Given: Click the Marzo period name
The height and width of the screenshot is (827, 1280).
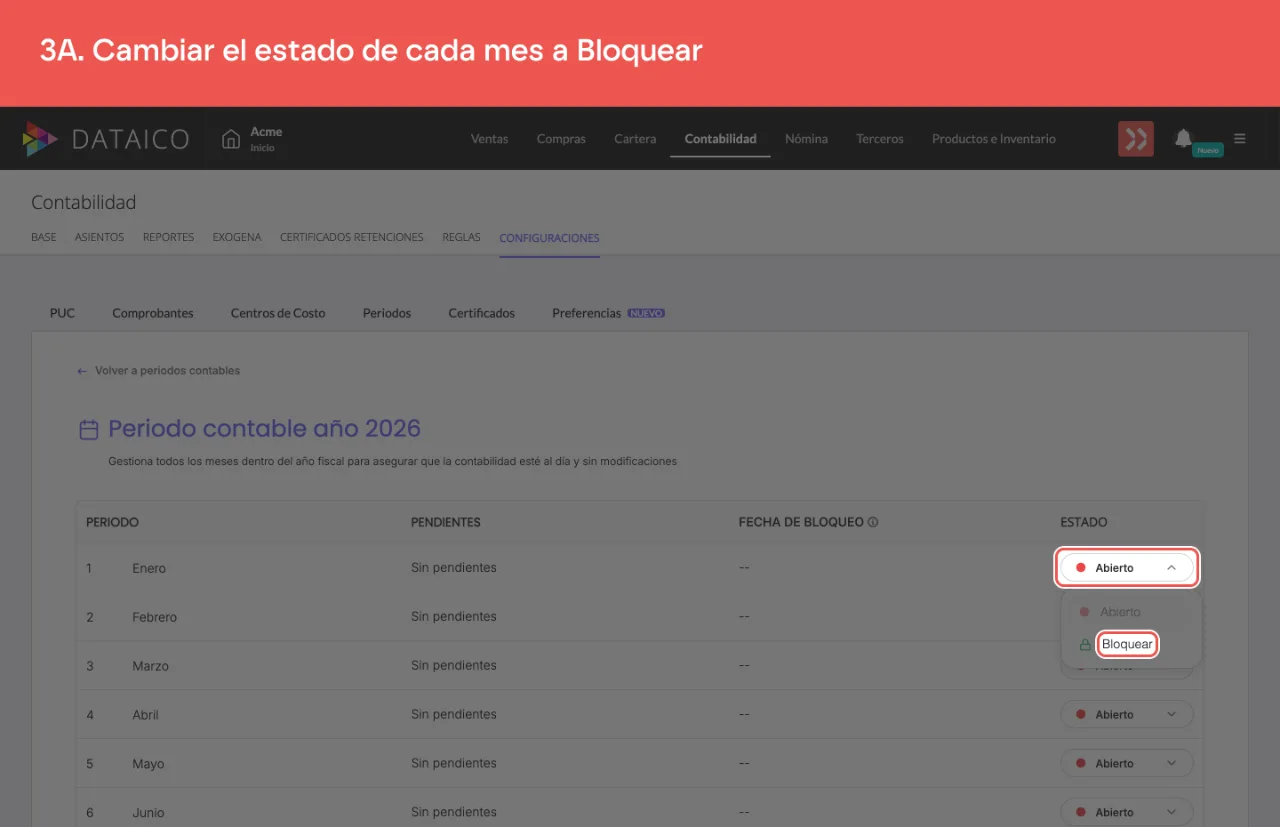Looking at the screenshot, I should tap(150, 666).
